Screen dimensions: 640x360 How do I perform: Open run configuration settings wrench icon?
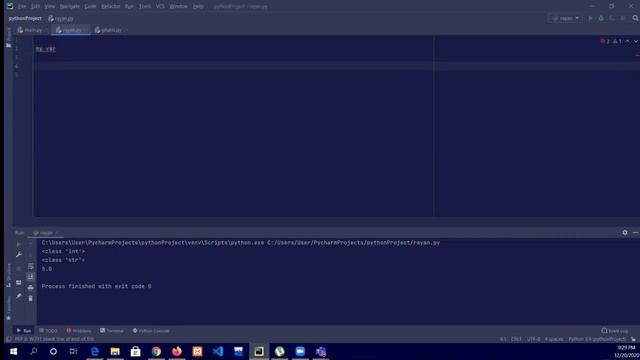pyautogui.click(x=19, y=255)
